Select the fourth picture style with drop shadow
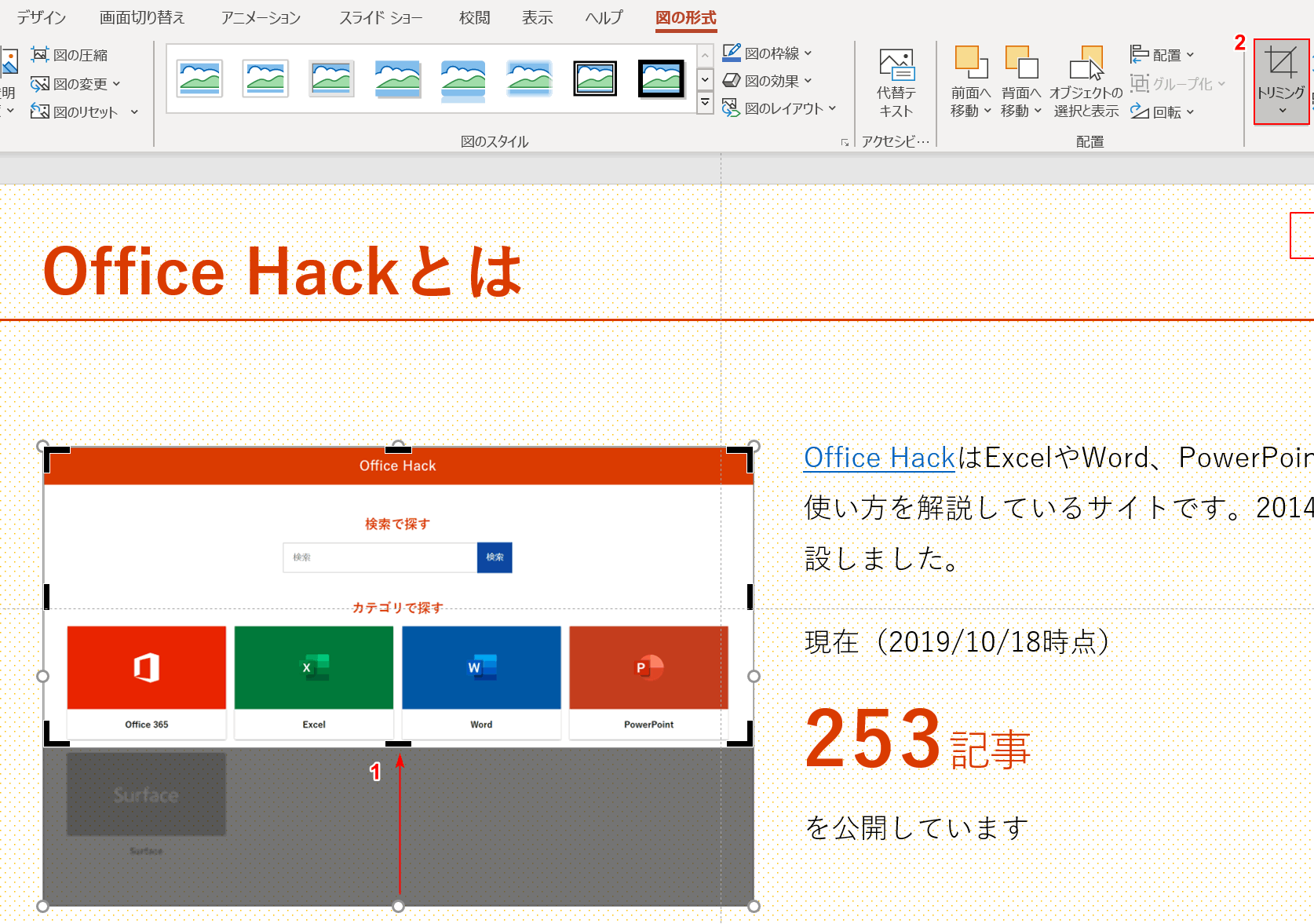Screen dimensions: 1314x924 [398, 79]
